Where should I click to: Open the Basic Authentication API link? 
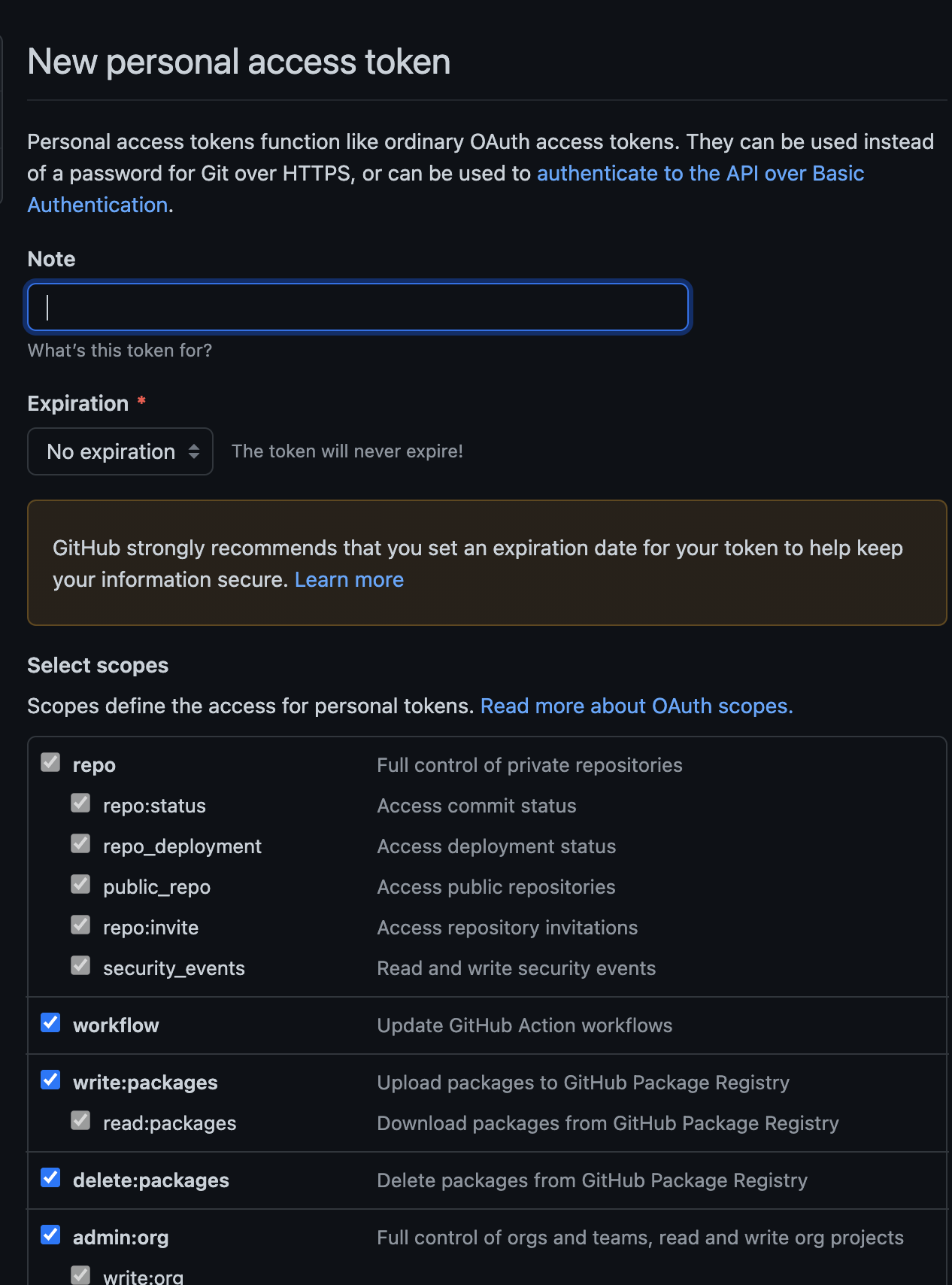click(699, 174)
